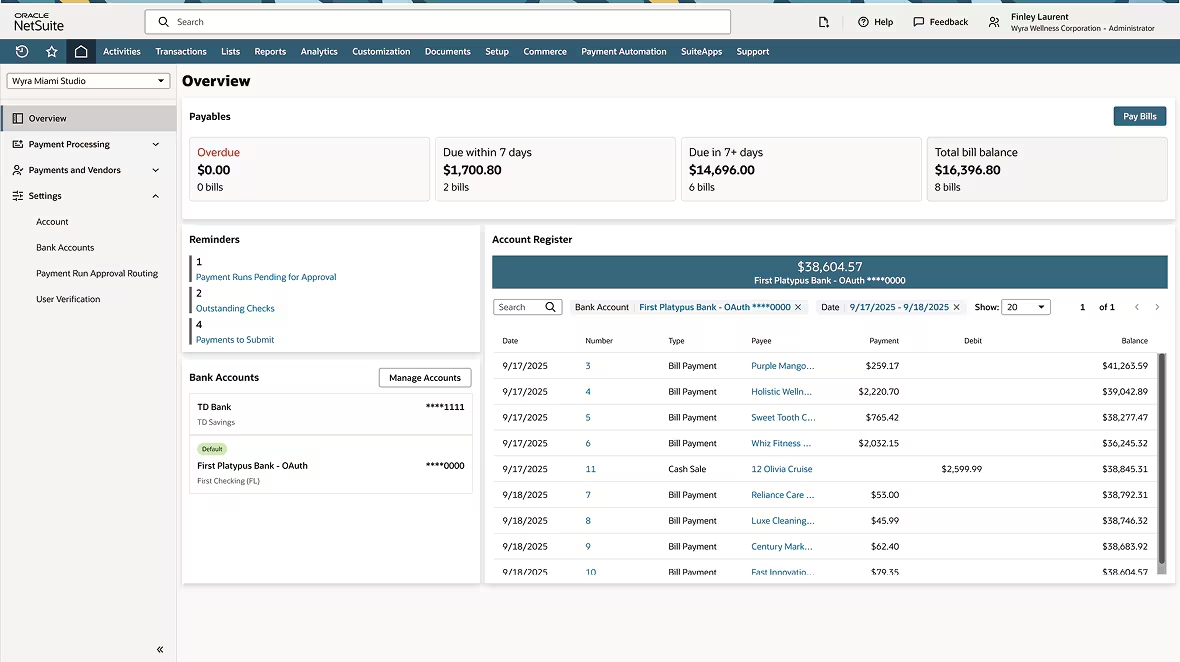The height and width of the screenshot is (662, 1180).
Task: Collapse the Settings section in the sidebar
Action: coord(155,195)
